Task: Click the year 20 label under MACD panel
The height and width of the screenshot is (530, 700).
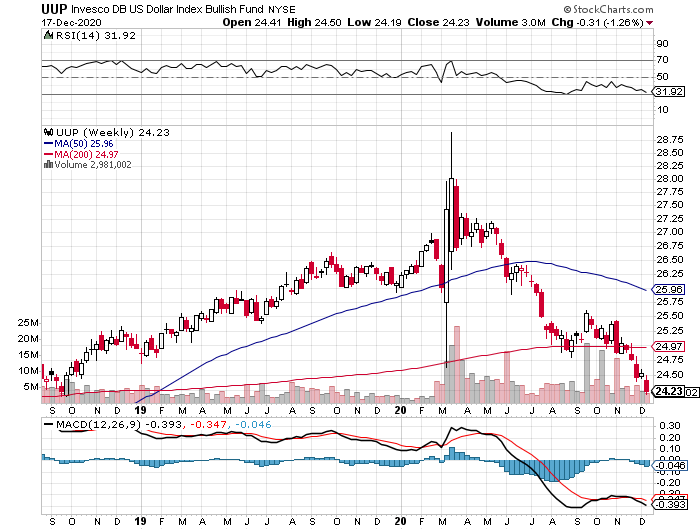Action: (401, 521)
